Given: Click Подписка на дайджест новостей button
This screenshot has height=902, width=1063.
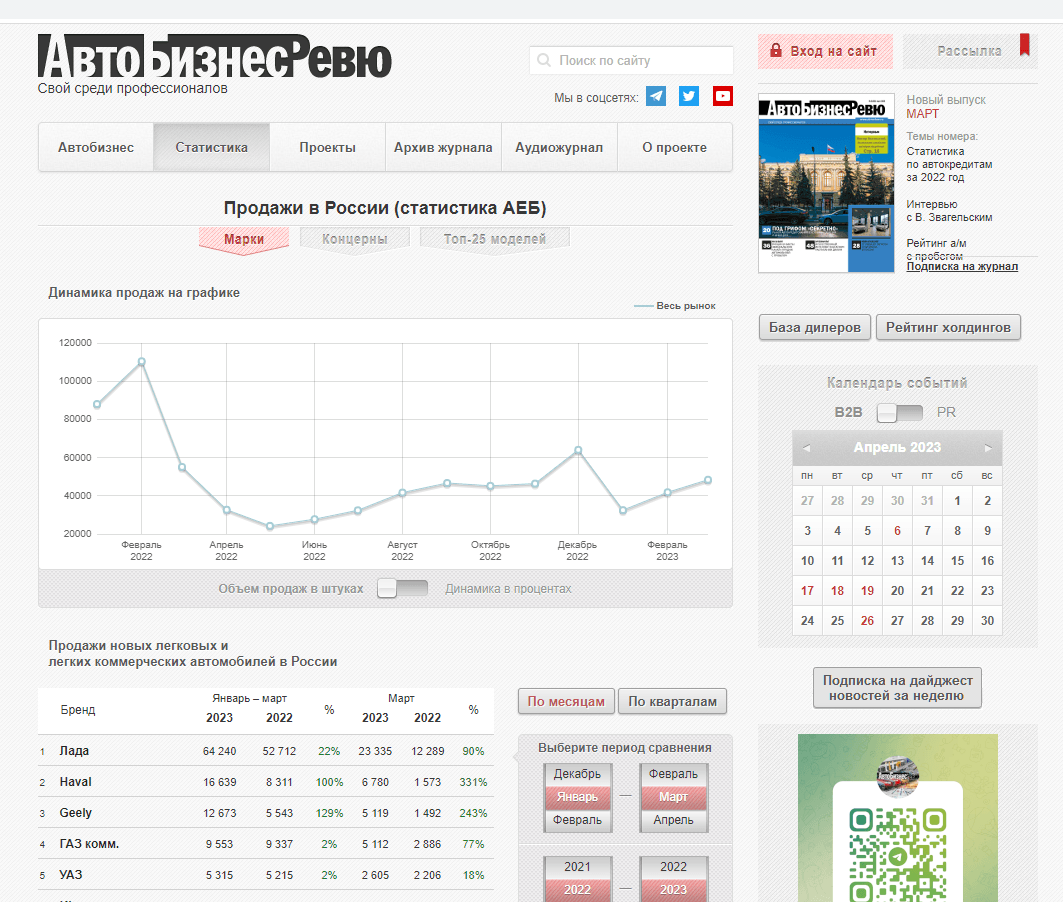Looking at the screenshot, I should (897, 688).
